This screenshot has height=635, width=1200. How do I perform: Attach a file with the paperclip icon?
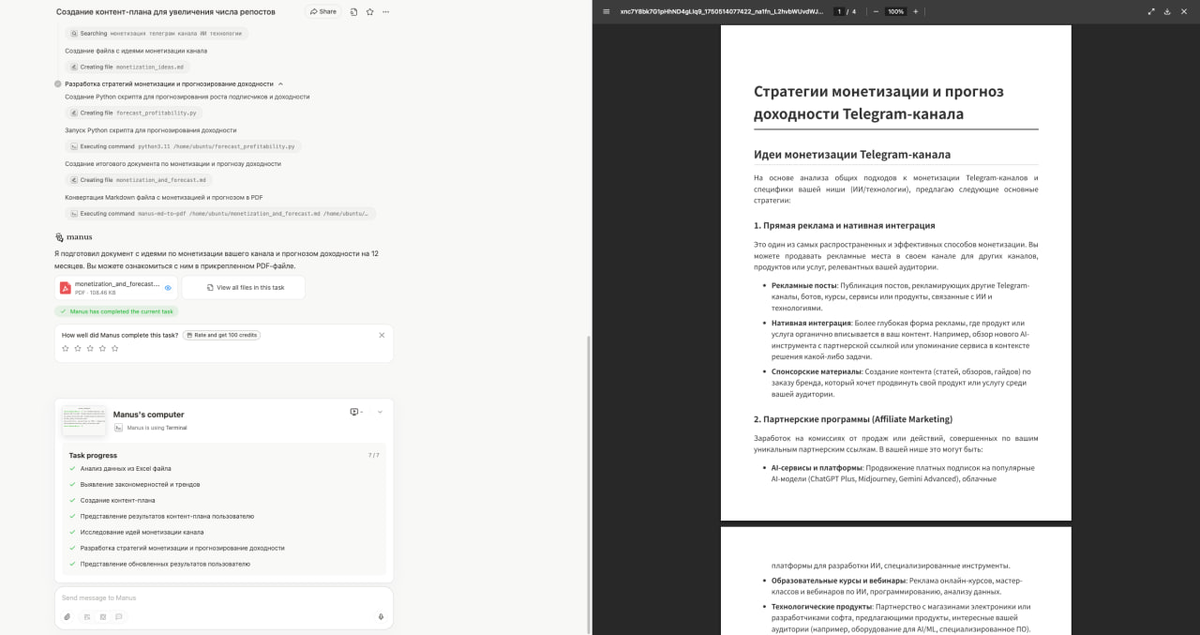click(x=68, y=617)
